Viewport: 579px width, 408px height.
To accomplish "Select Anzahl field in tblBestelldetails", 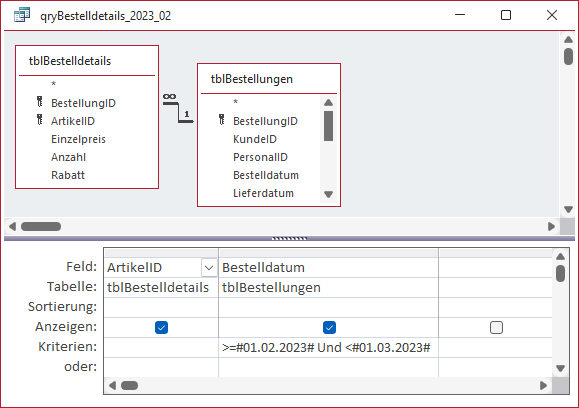I will point(68,157).
